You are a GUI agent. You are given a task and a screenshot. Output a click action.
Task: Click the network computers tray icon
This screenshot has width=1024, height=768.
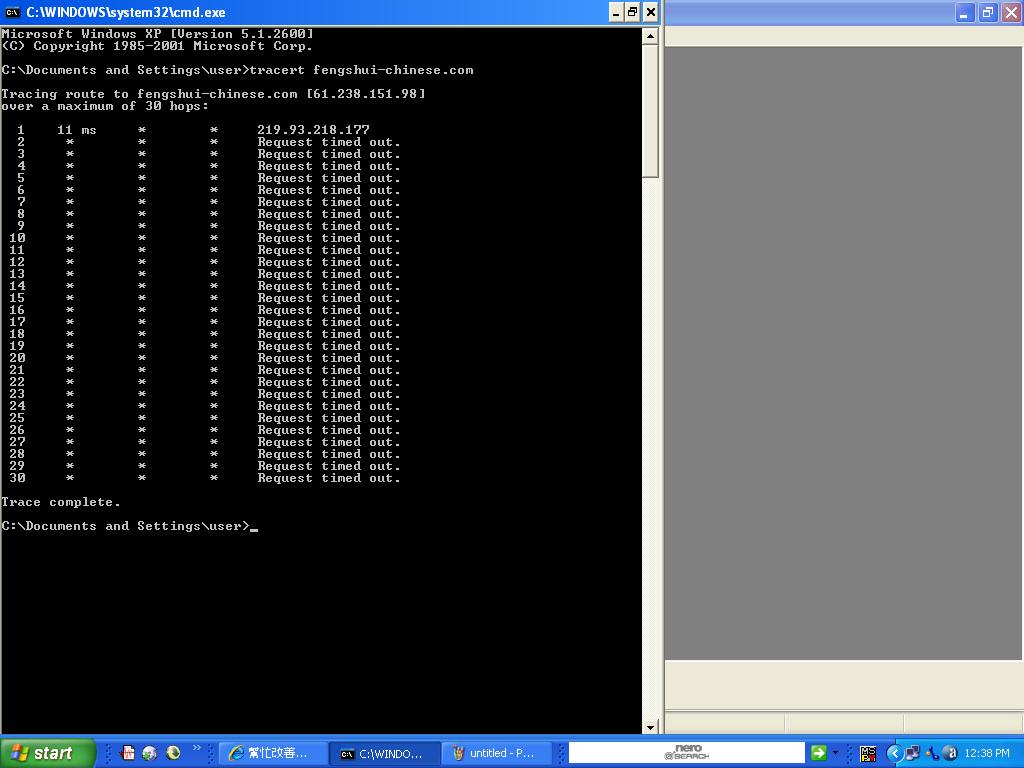coord(913,753)
